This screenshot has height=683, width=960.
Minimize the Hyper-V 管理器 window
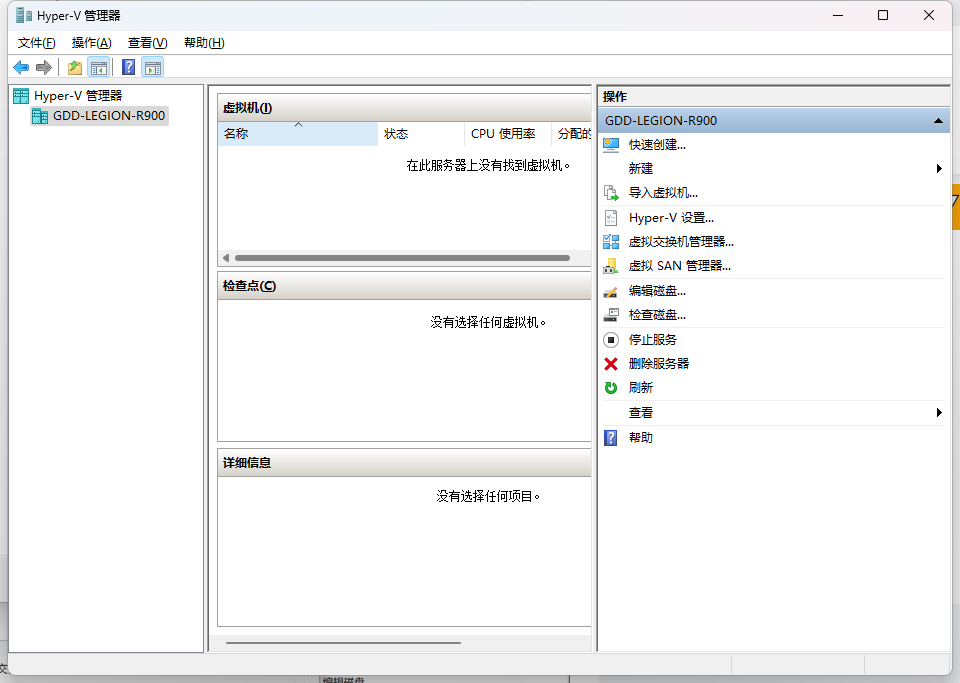pyautogui.click(x=838, y=15)
